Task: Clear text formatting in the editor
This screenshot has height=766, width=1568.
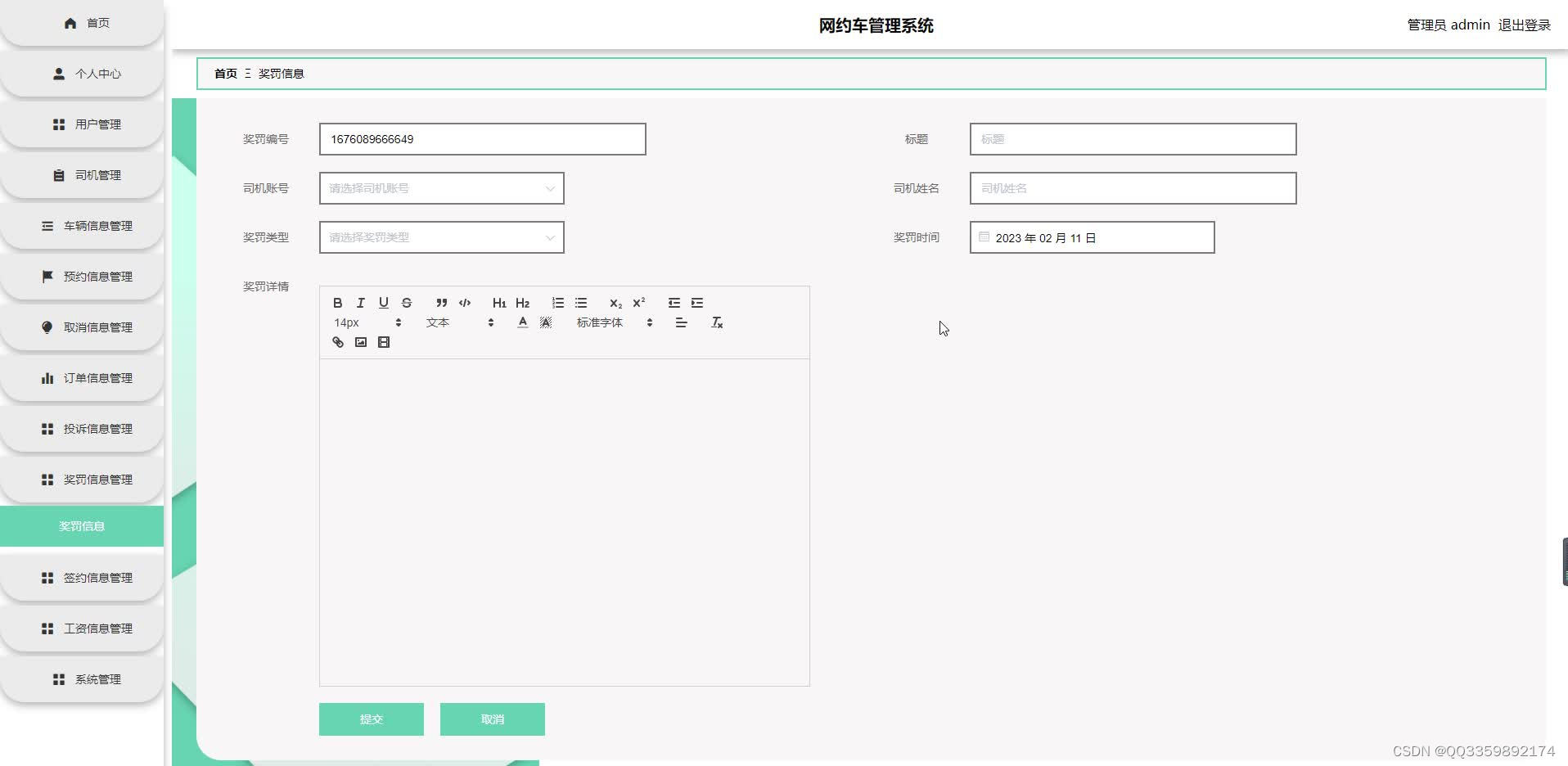Action: click(x=717, y=322)
